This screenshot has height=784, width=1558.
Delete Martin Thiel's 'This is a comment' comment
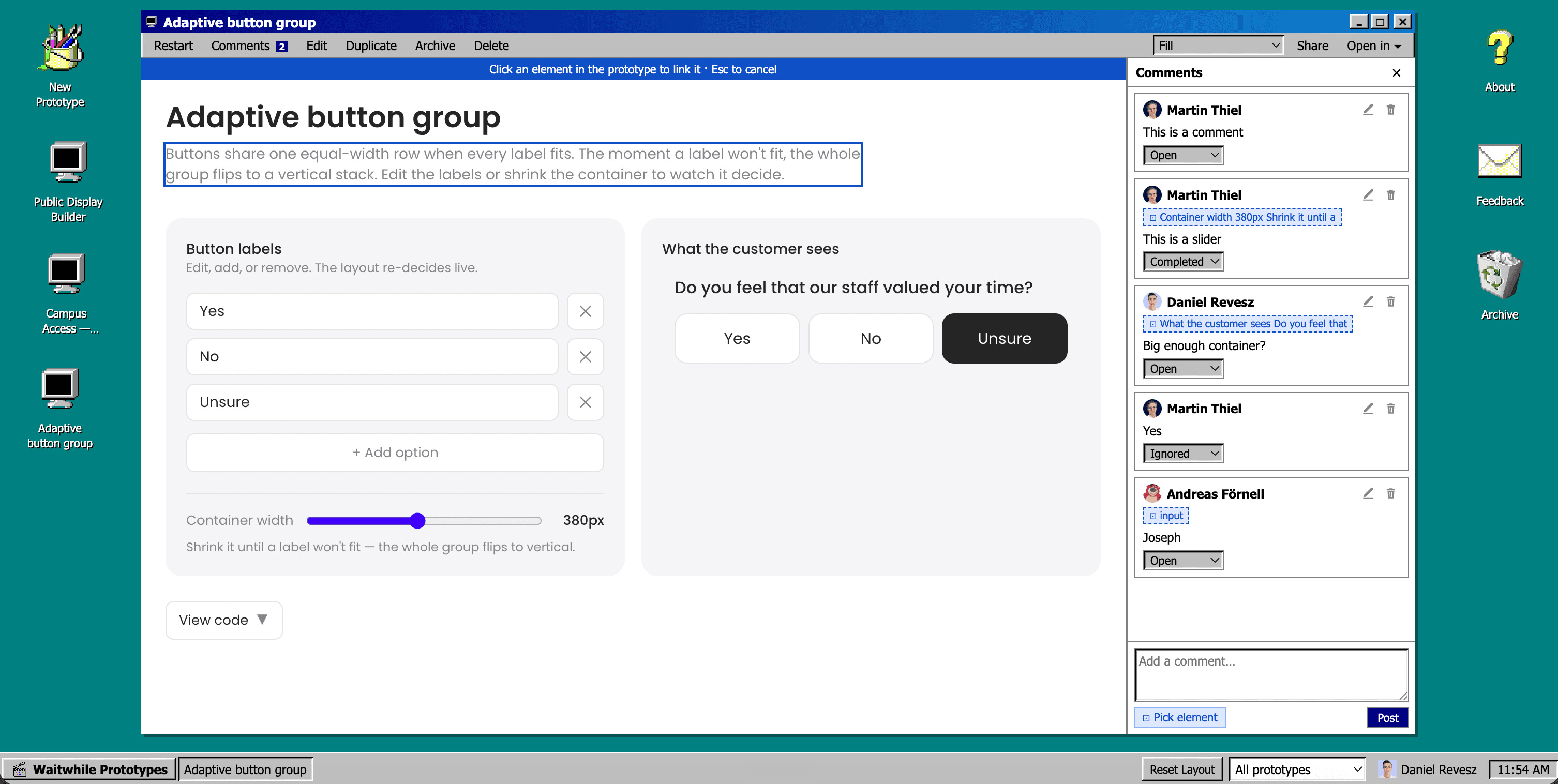[x=1390, y=110]
